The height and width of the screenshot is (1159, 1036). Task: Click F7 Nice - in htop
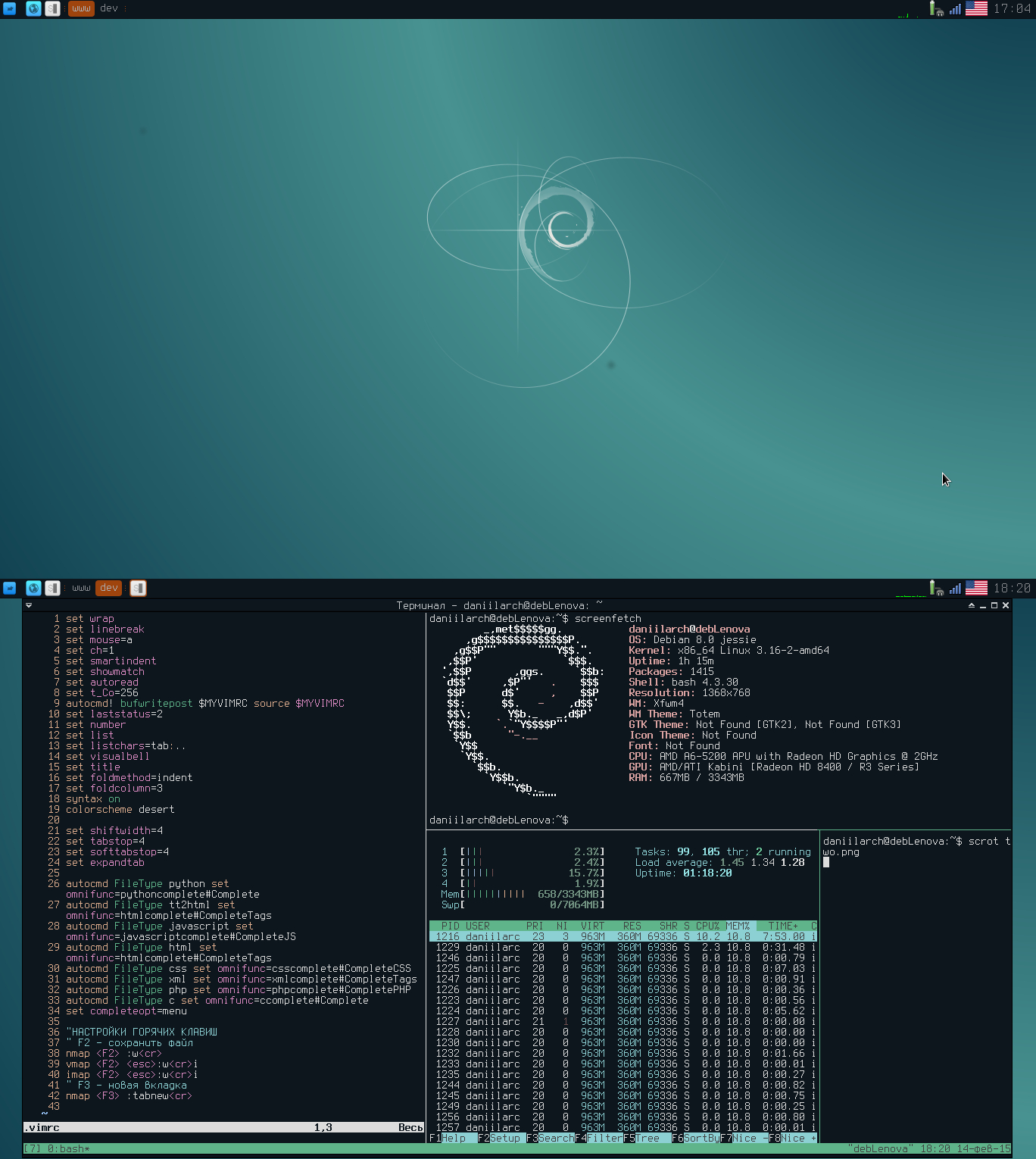(744, 1138)
